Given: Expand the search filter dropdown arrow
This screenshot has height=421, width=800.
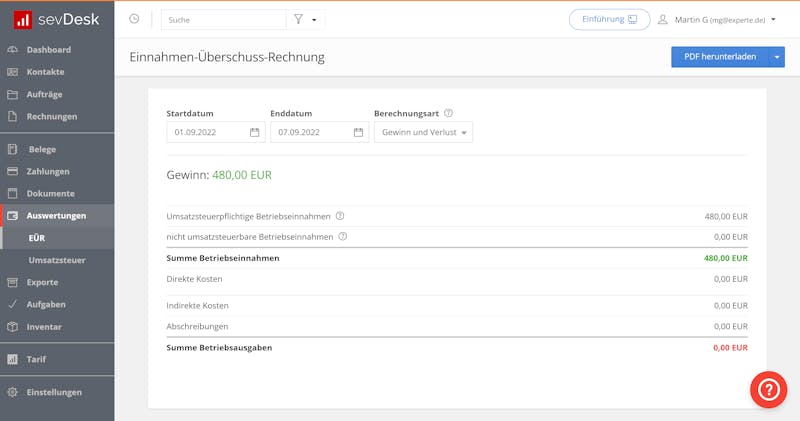Looking at the screenshot, I should (x=314, y=20).
